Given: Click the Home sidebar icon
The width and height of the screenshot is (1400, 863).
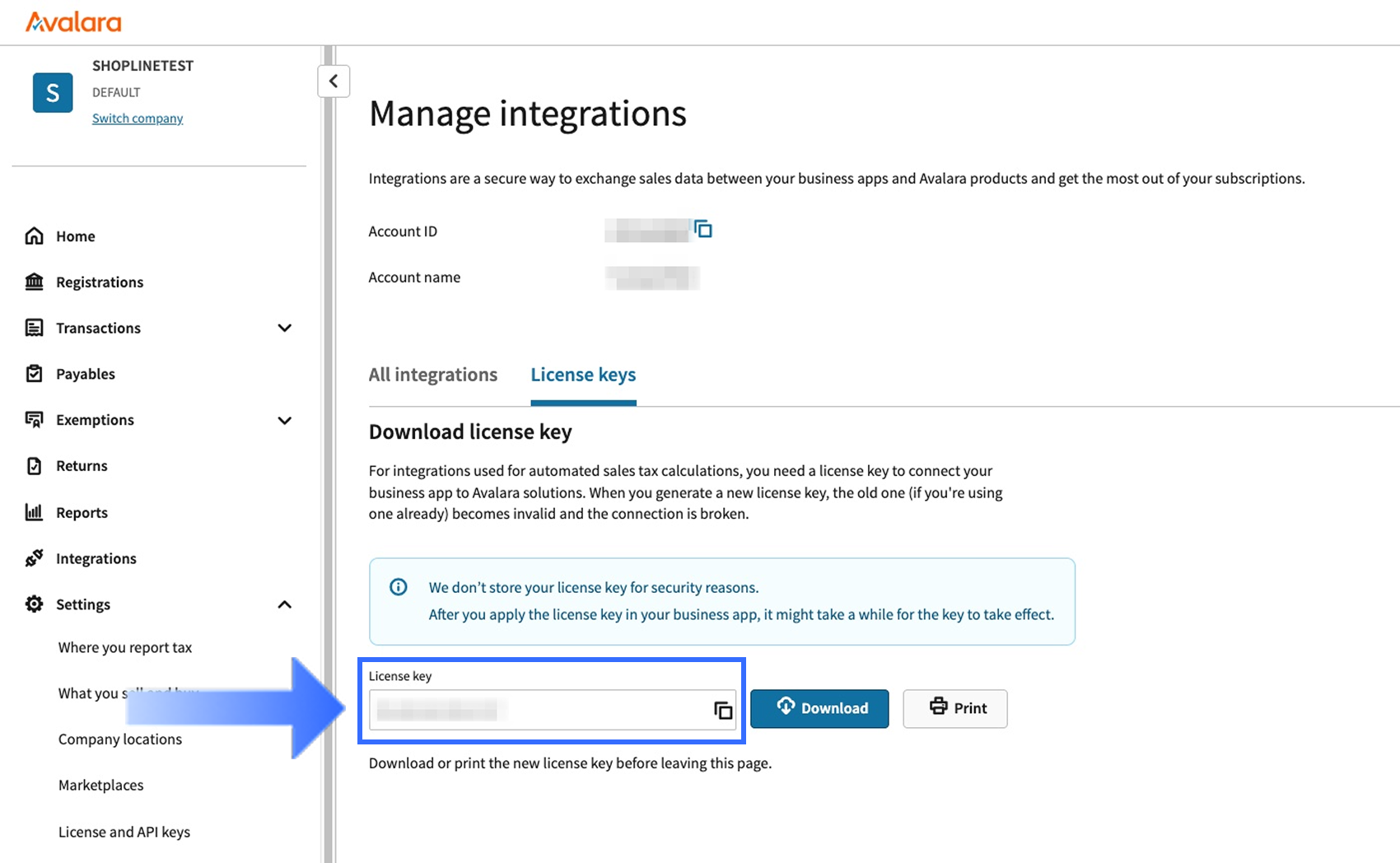Looking at the screenshot, I should pos(34,236).
